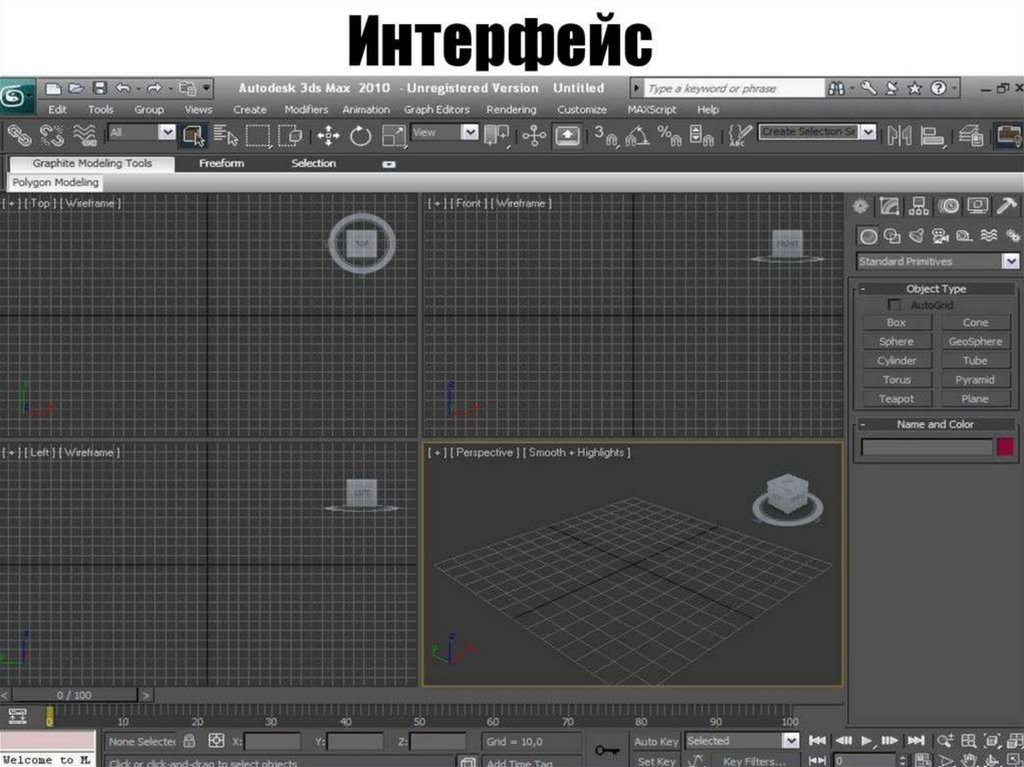
Task: Open the MAXScript menu
Action: coord(652,110)
